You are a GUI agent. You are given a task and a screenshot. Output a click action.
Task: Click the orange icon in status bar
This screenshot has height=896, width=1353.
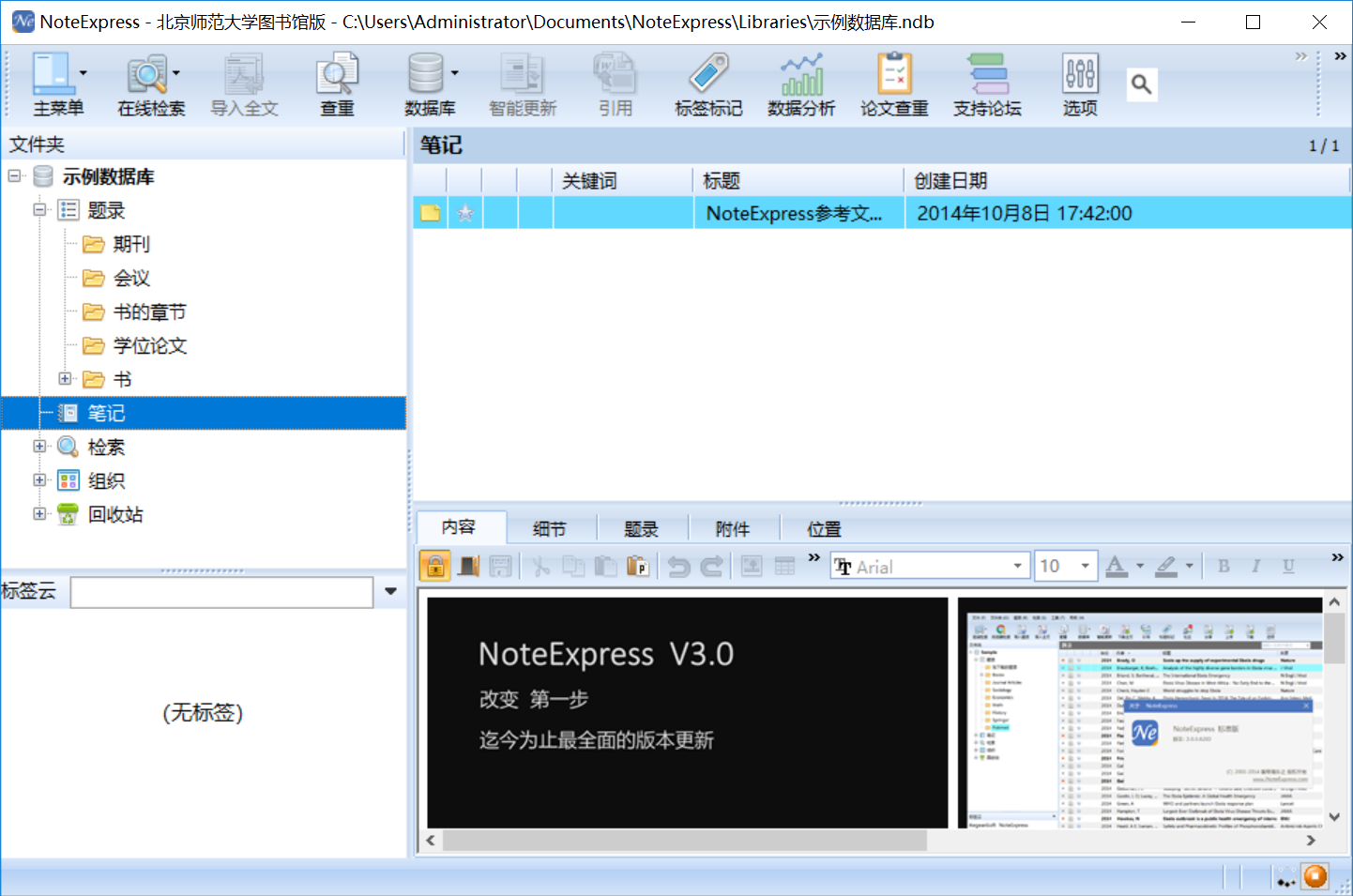(1315, 876)
